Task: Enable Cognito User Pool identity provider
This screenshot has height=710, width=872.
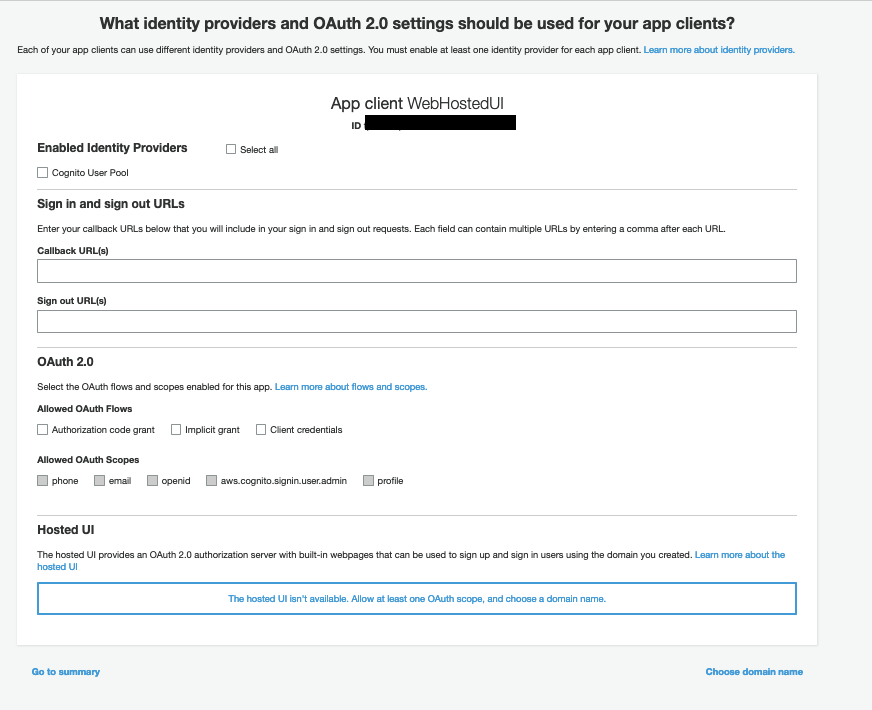Action: click(x=43, y=173)
